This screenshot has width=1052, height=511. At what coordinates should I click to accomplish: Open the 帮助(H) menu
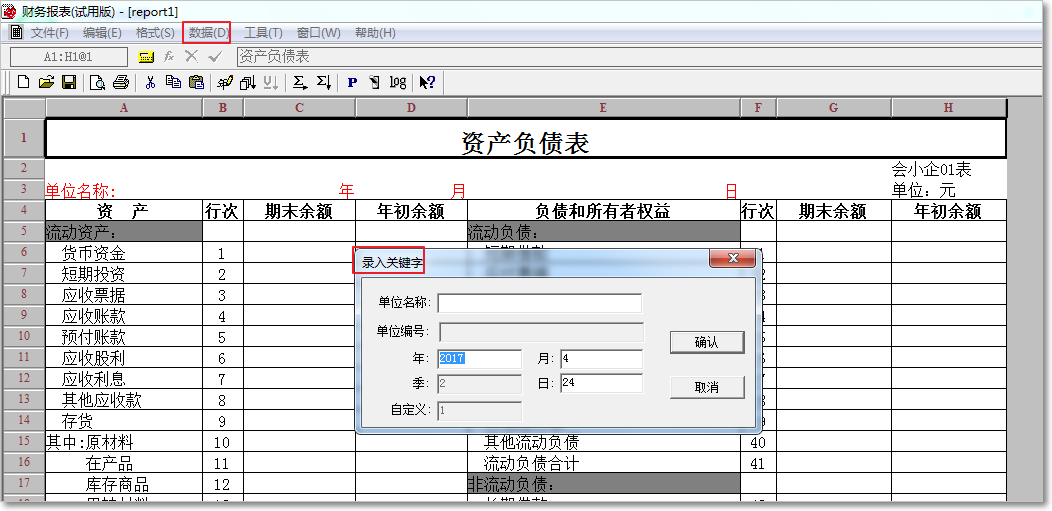(375, 33)
